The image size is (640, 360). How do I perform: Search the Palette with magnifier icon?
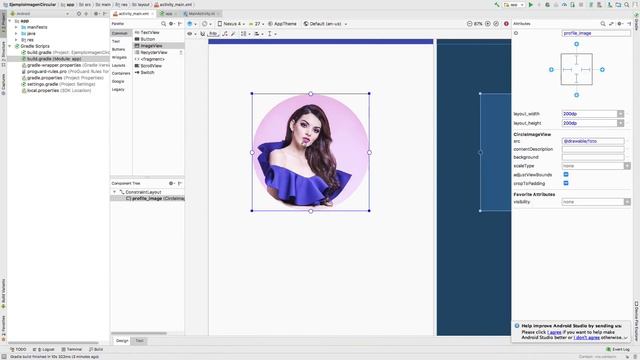(x=163, y=24)
